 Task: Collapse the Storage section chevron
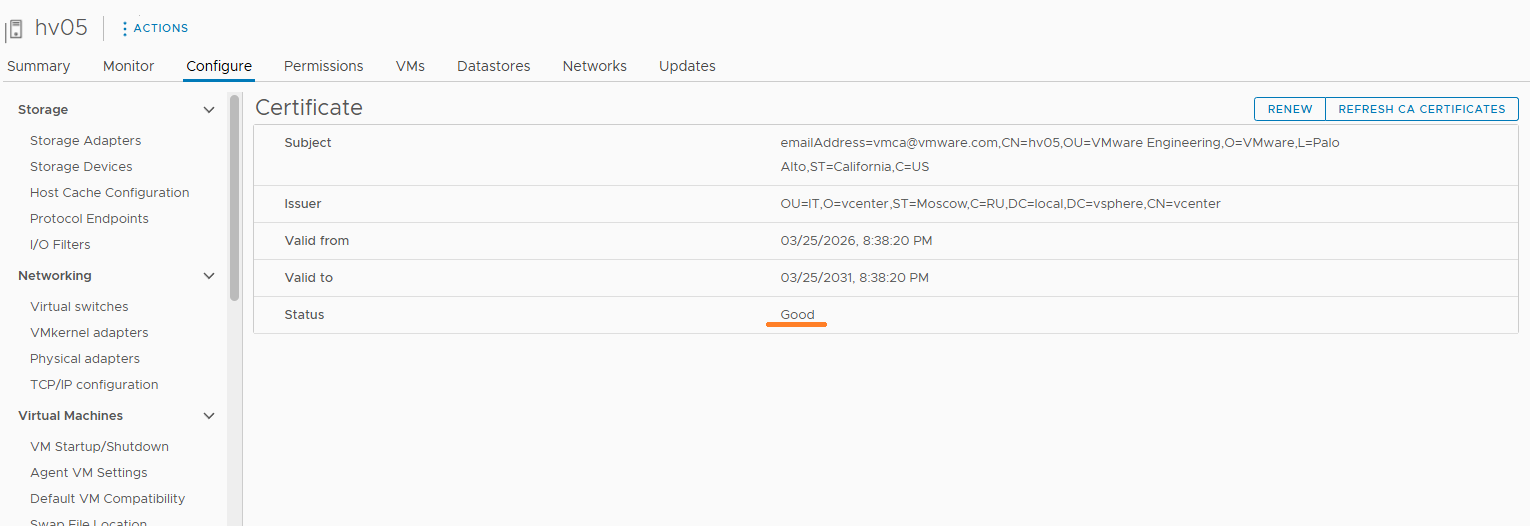(209, 110)
